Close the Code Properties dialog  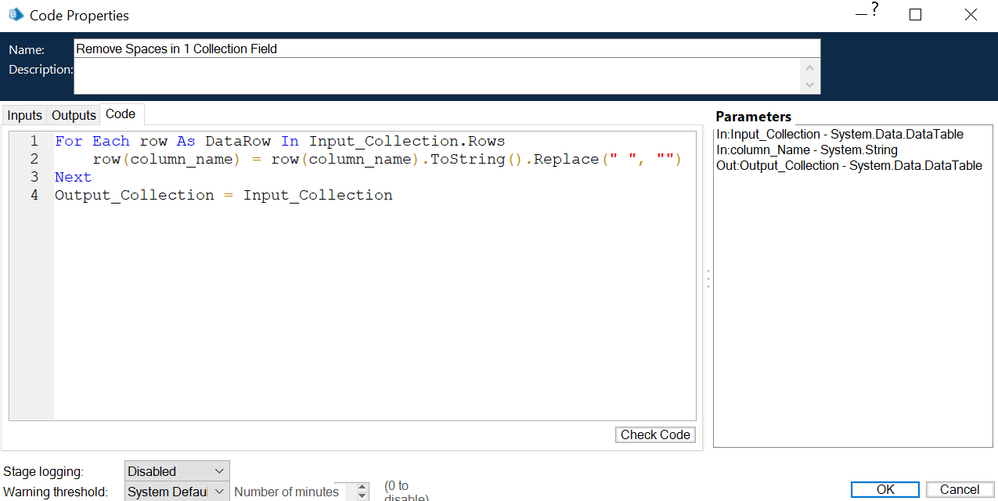(x=970, y=15)
